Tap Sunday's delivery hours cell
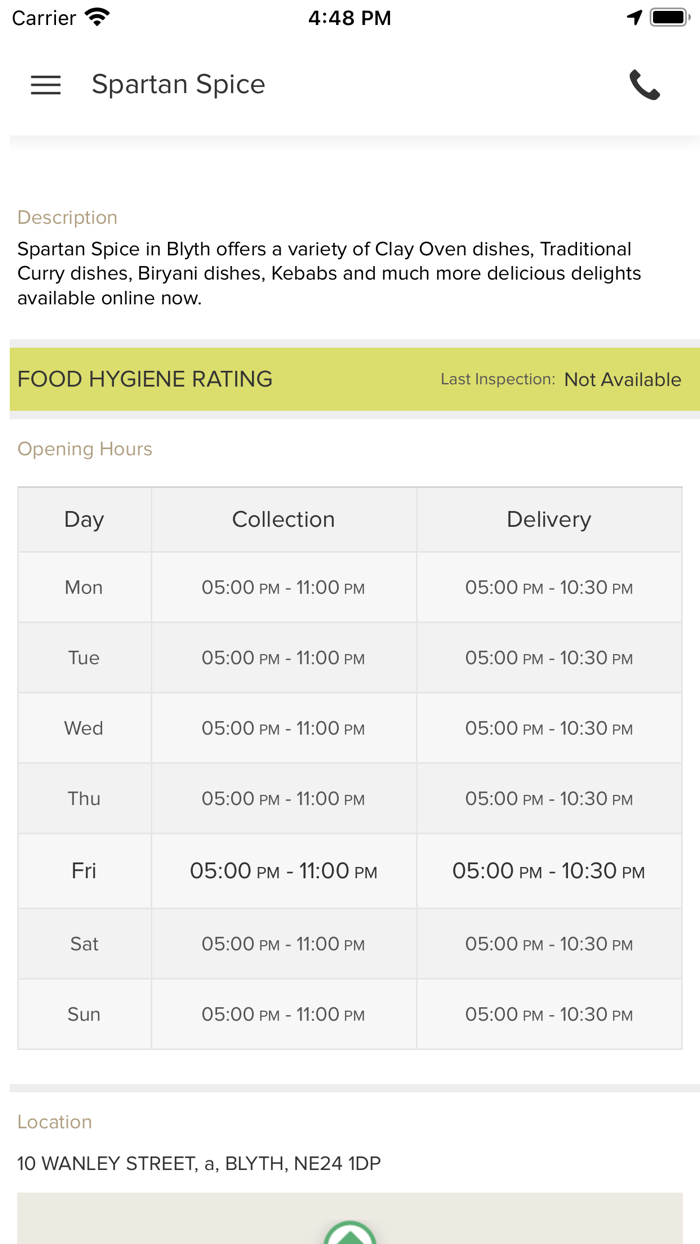 tap(548, 1015)
